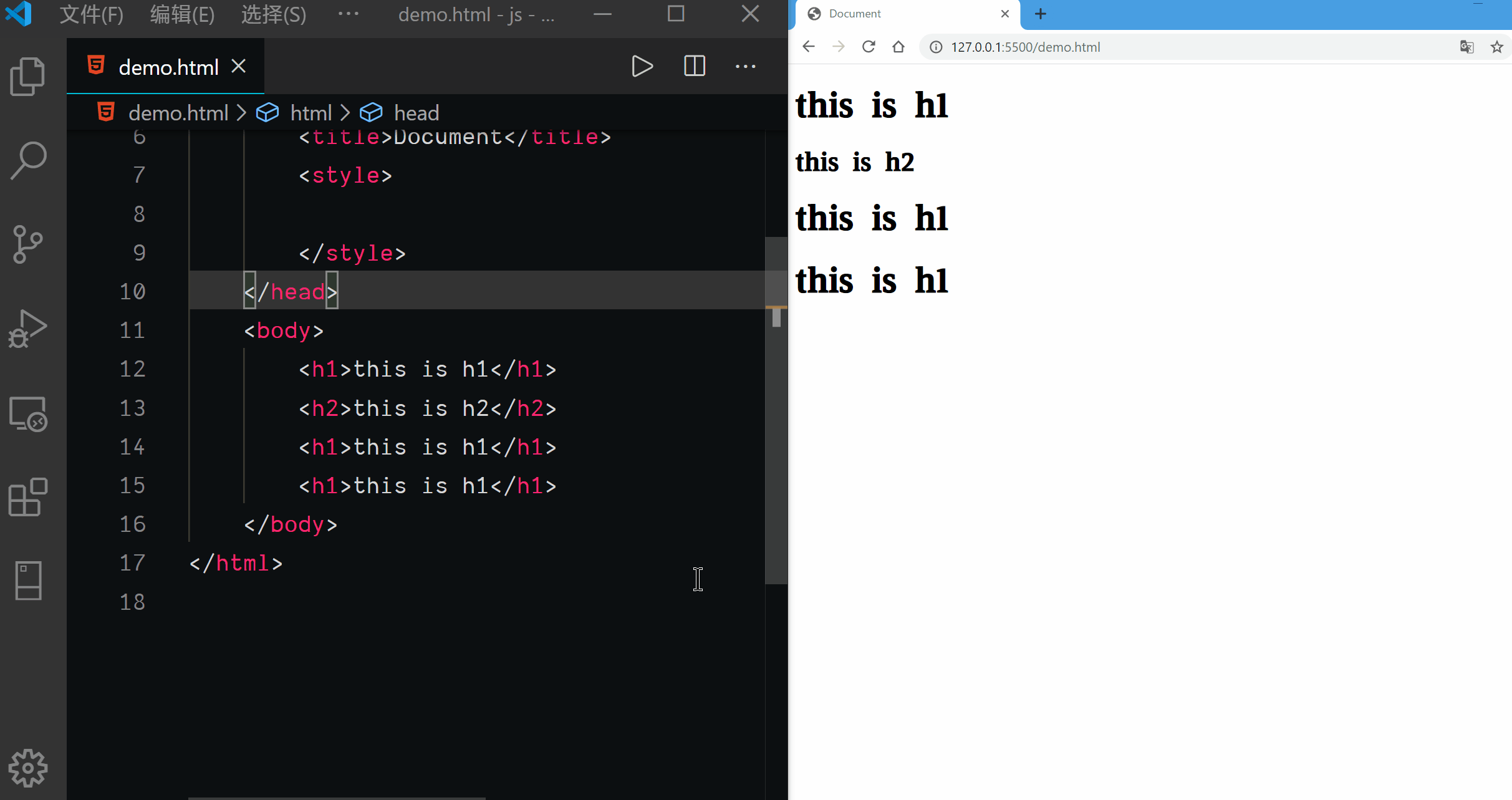The width and height of the screenshot is (1512, 800).
Task: Open the Search view in activity bar
Action: (x=27, y=160)
